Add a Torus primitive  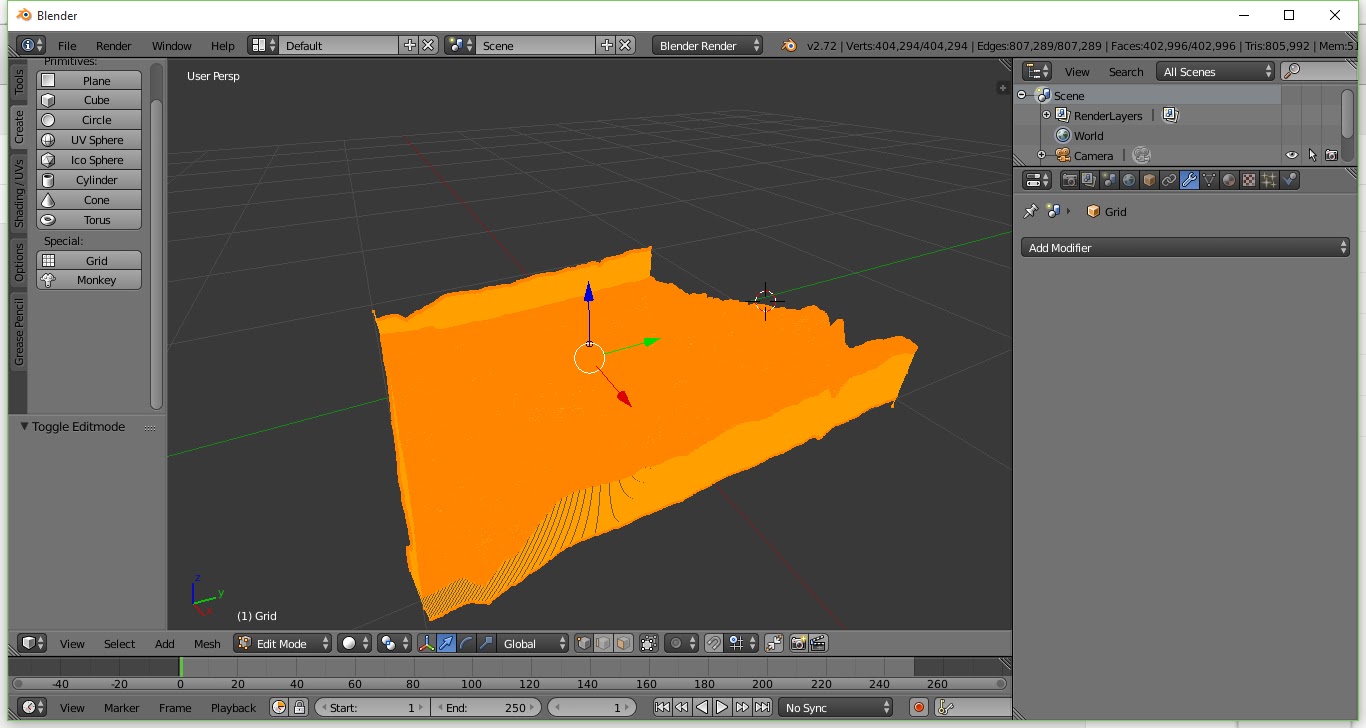[89, 220]
